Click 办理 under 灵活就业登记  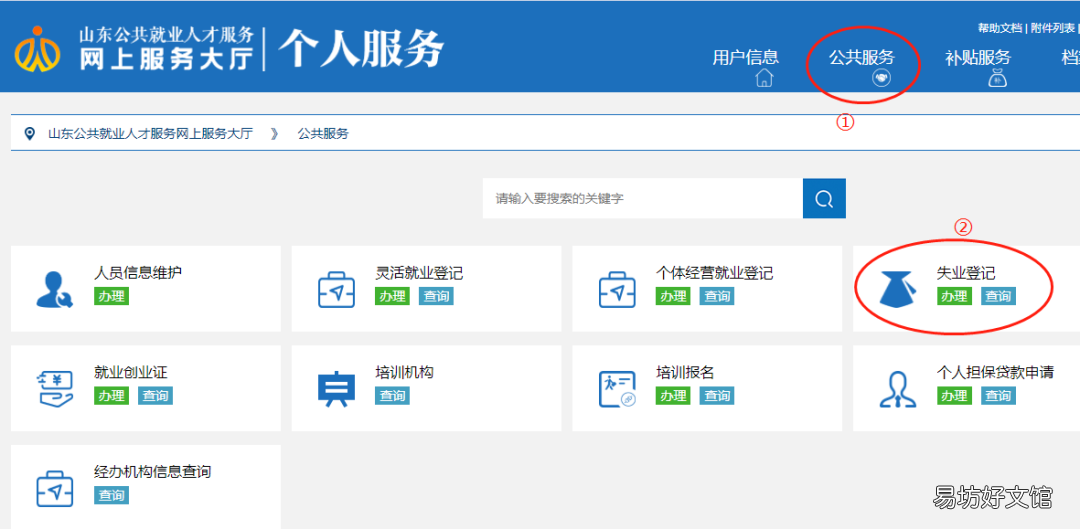tap(393, 296)
